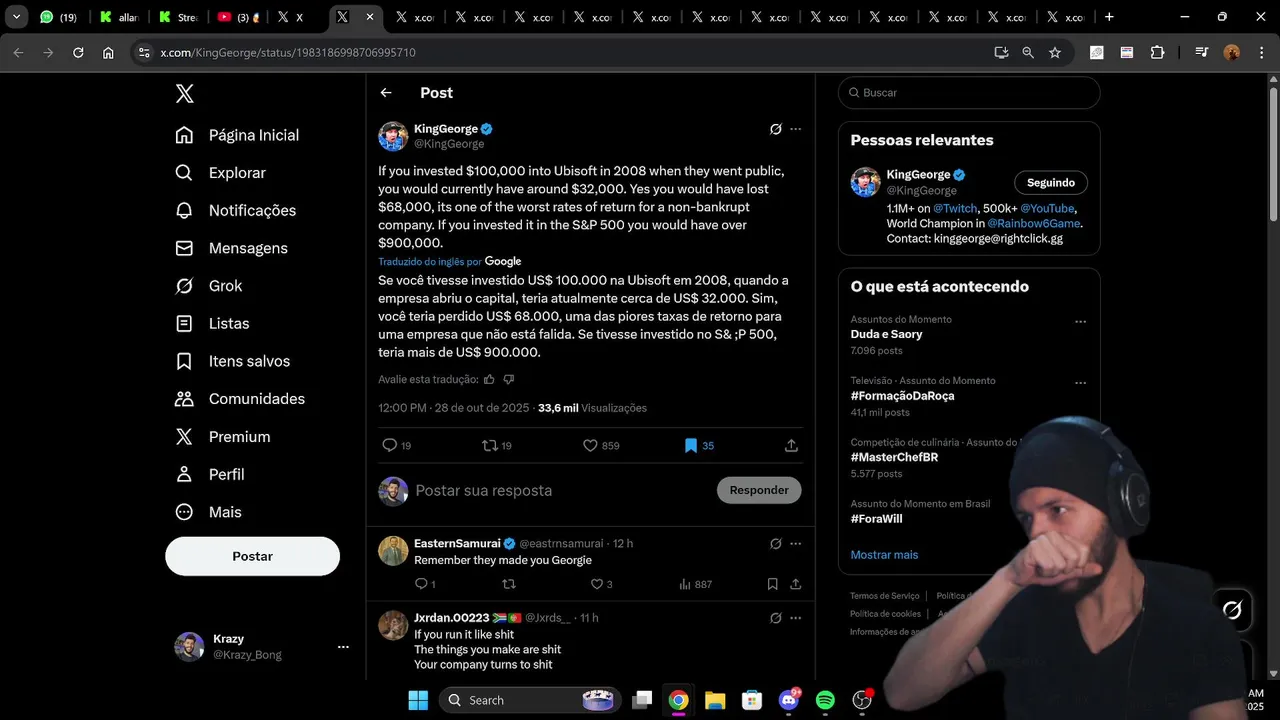This screenshot has width=1280, height=720.
Task: Click repost icon with 19 reposts
Action: click(490, 446)
